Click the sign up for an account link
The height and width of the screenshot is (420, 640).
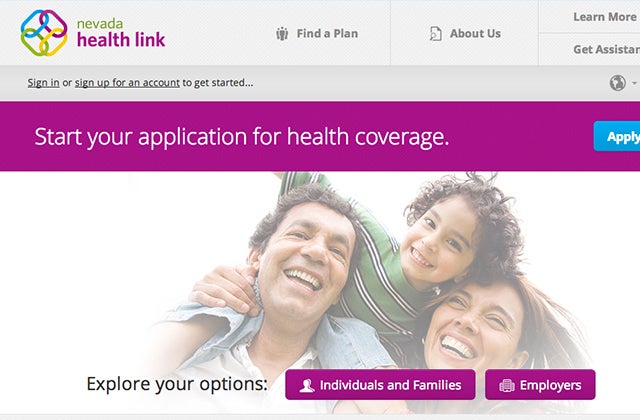tap(127, 82)
